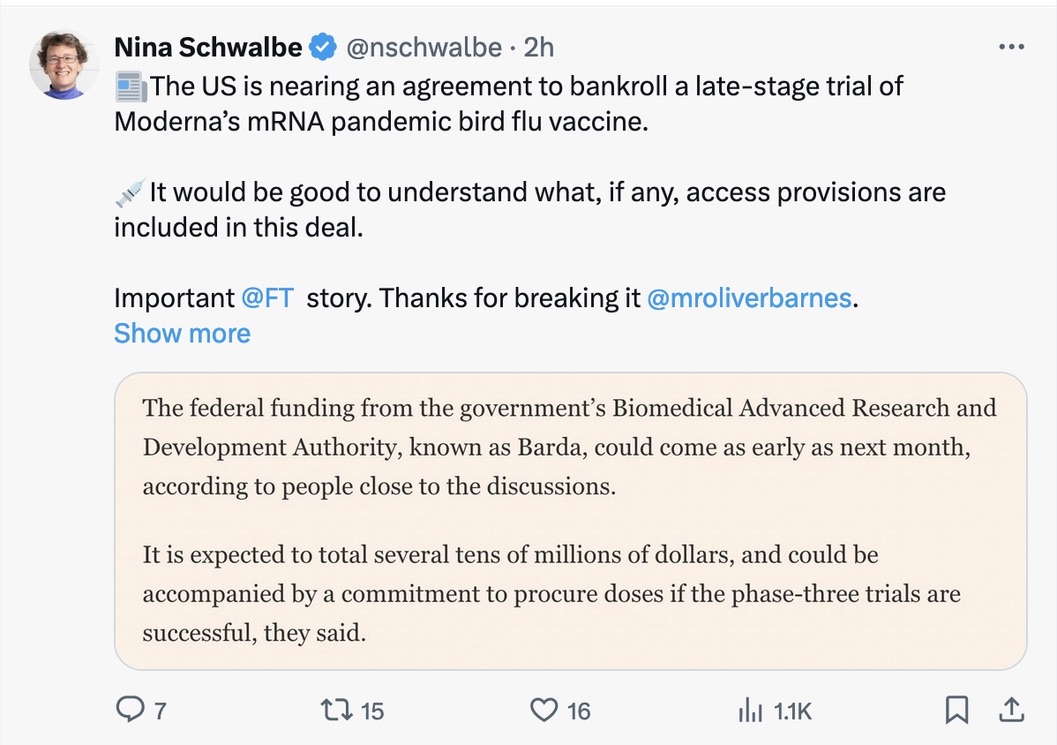Expand the tweet with Show more
Screen dimensions: 1057x745
(182, 333)
